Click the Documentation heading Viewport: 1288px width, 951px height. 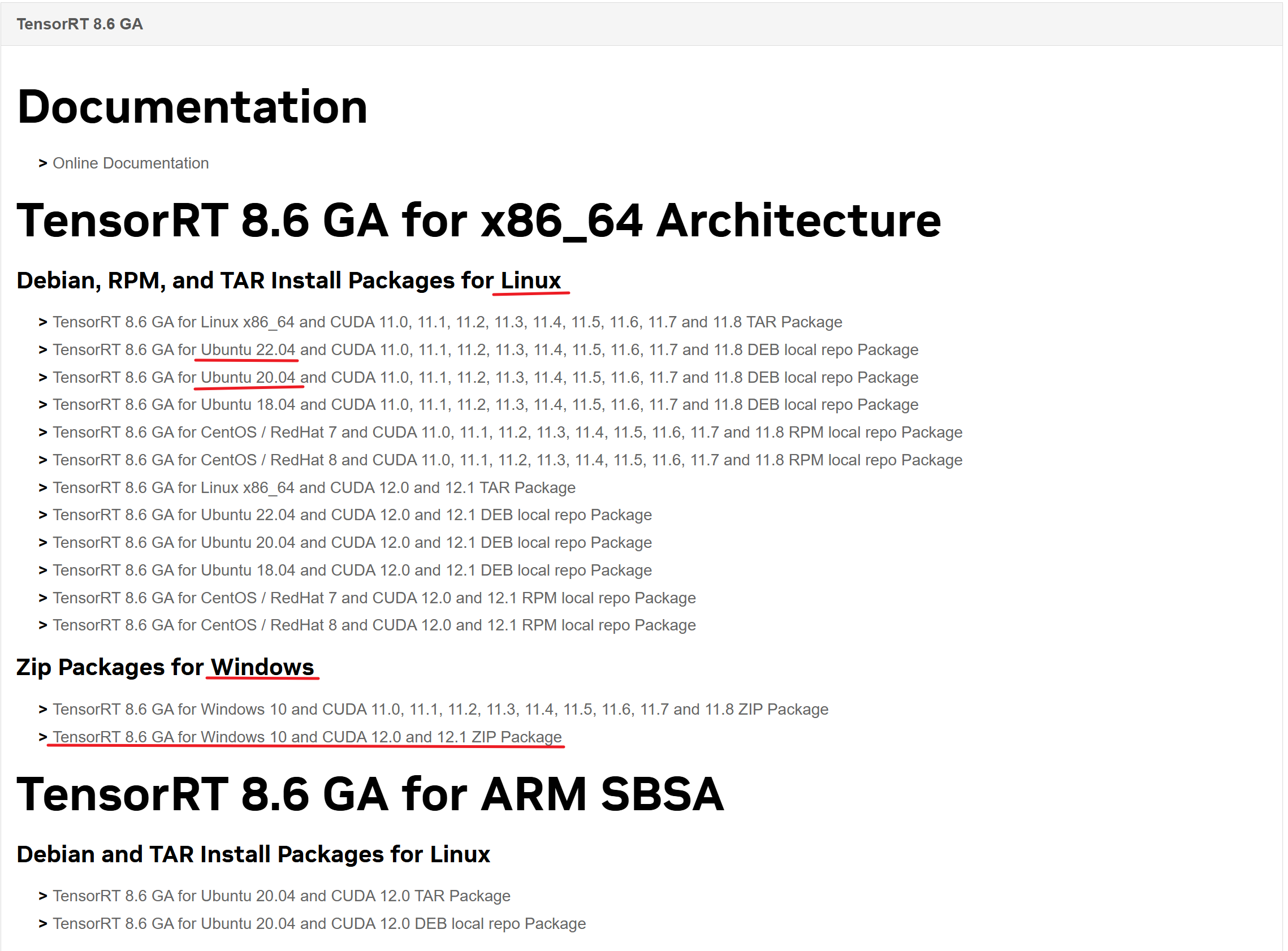click(x=192, y=107)
